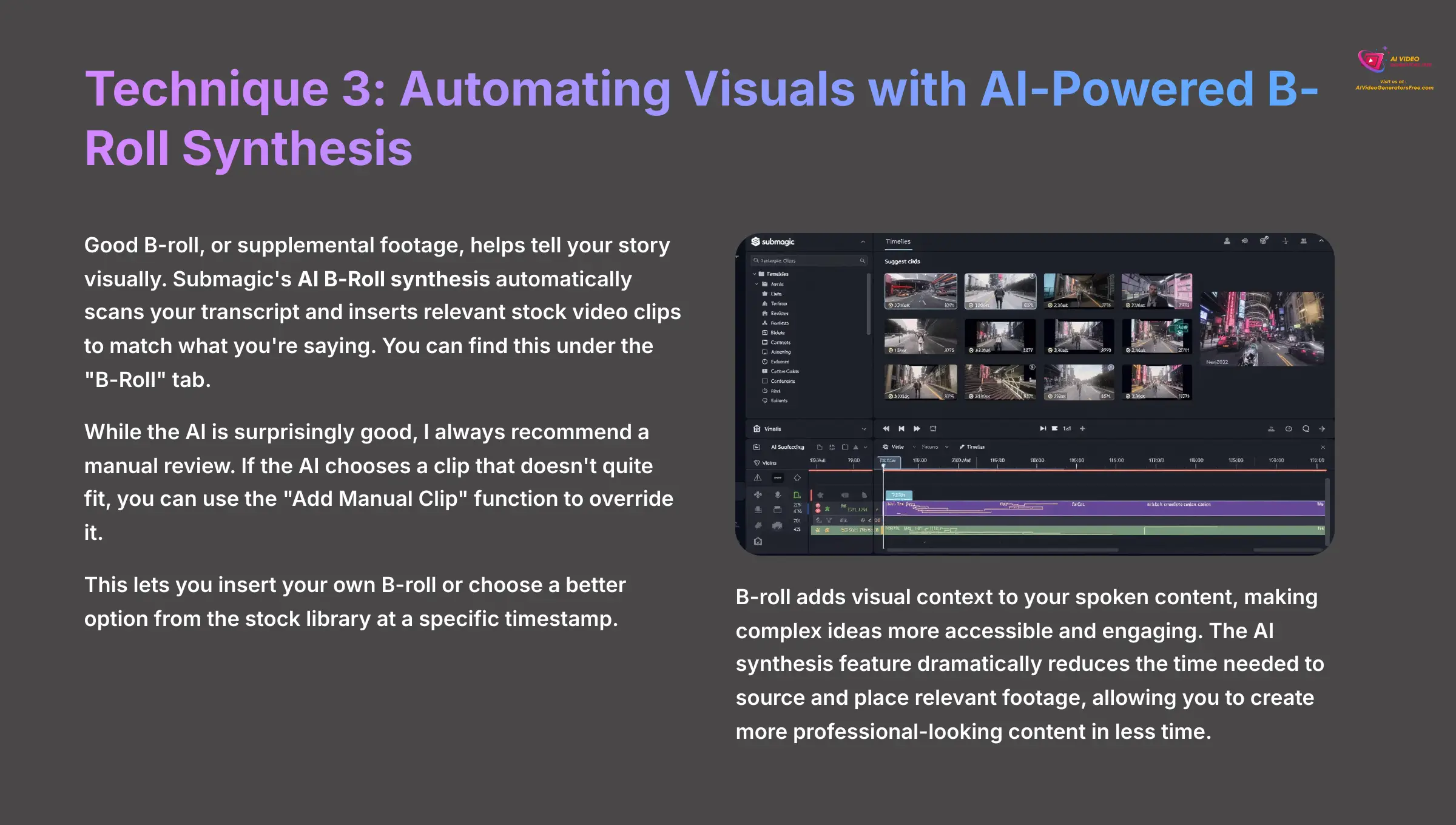Click the speech bubble icon in playback bar
This screenshot has width=1456, height=825.
(1306, 429)
